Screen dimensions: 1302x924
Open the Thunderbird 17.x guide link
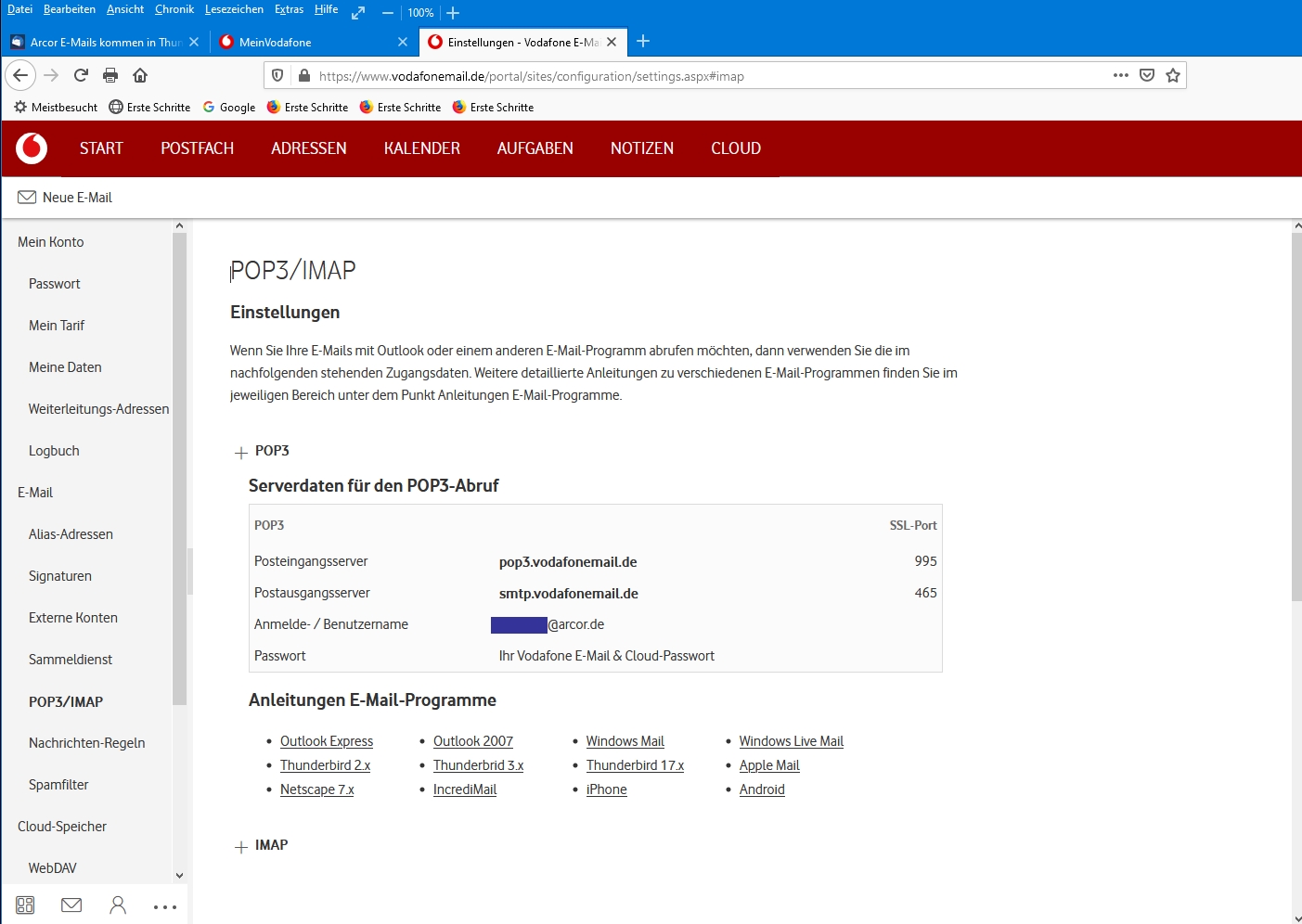(x=635, y=765)
